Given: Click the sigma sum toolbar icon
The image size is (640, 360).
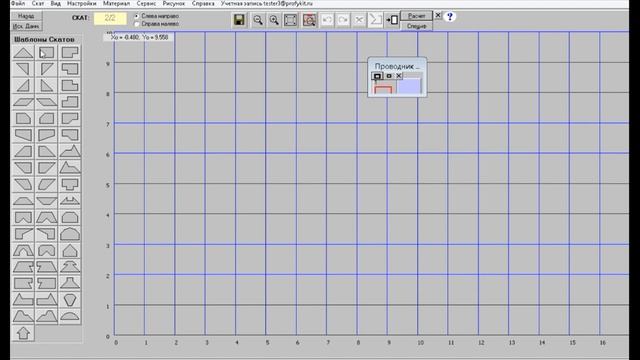Looking at the screenshot, I should (375, 20).
